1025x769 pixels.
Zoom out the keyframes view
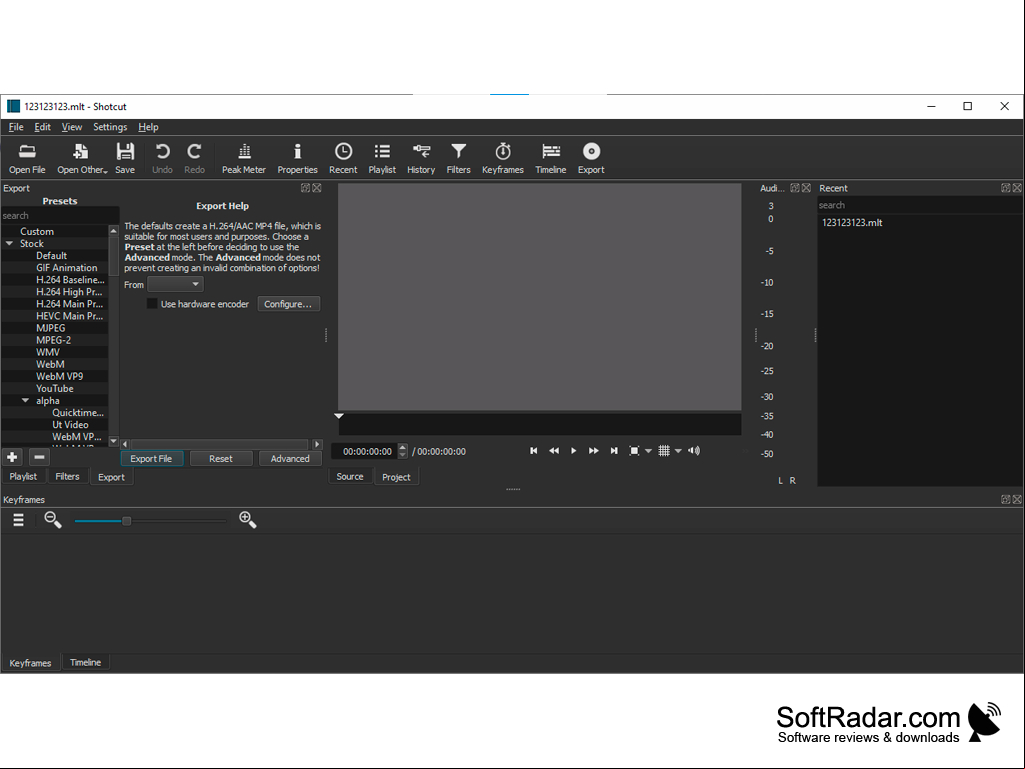(x=53, y=520)
